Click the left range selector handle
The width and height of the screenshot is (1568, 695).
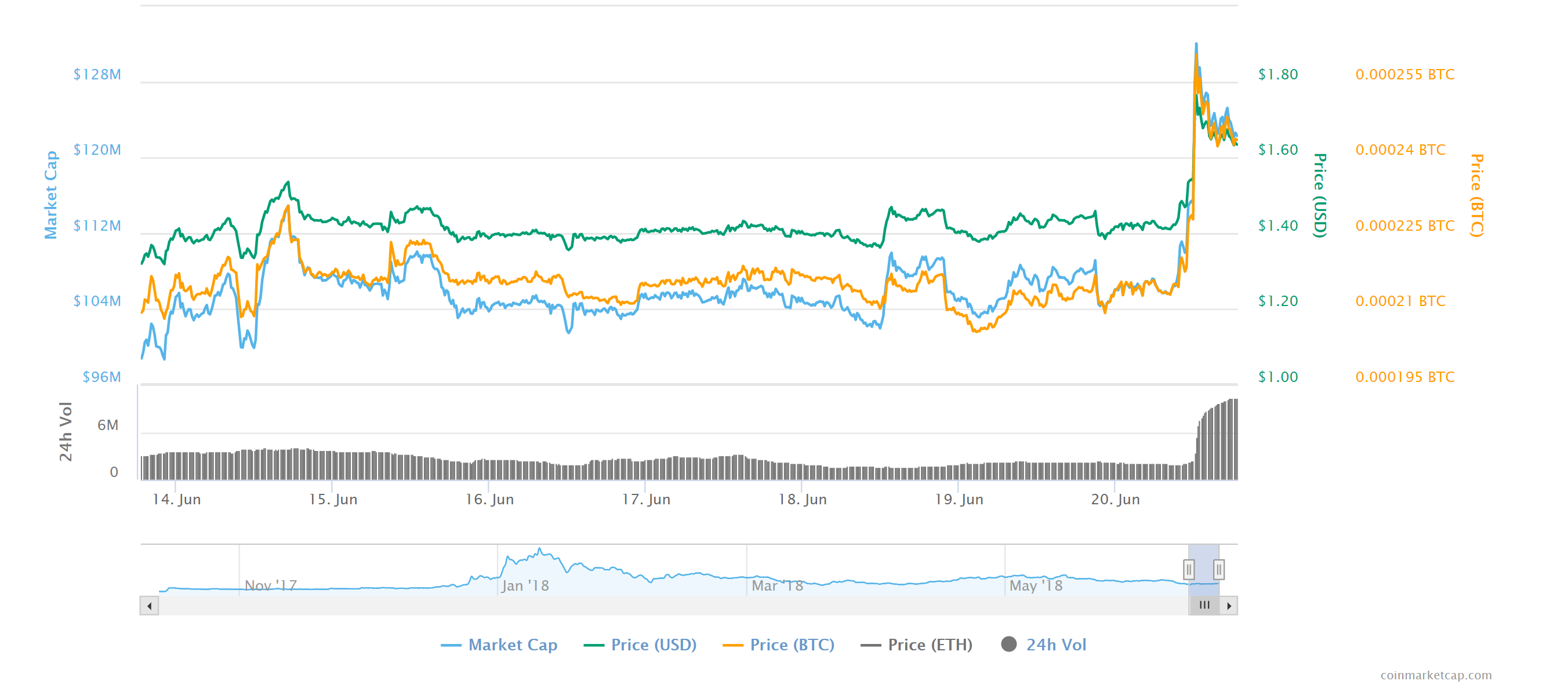coord(1189,570)
